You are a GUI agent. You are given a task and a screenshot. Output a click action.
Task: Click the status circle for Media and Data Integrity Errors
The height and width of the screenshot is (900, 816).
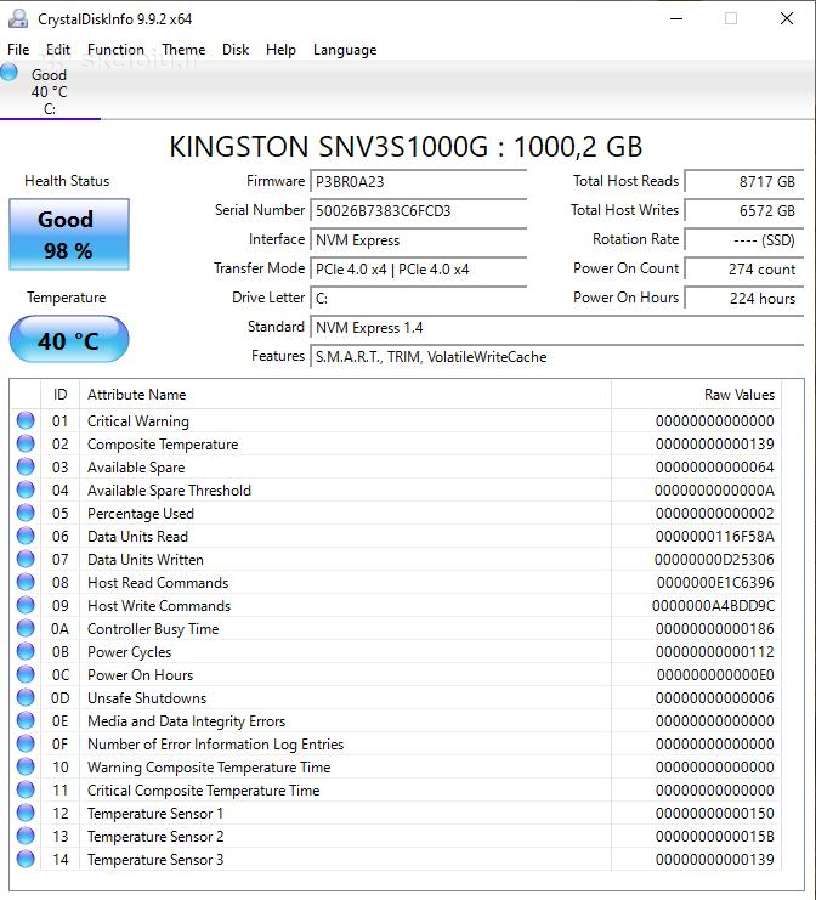click(x=25, y=720)
